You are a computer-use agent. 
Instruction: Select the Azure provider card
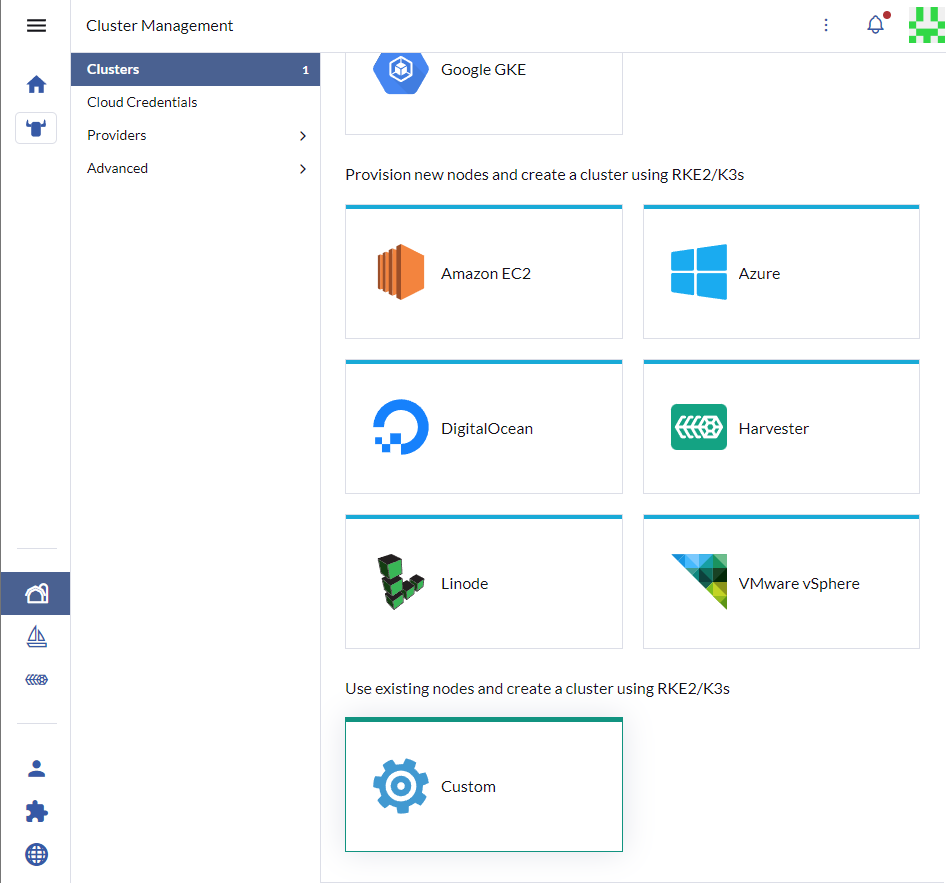[x=780, y=273]
